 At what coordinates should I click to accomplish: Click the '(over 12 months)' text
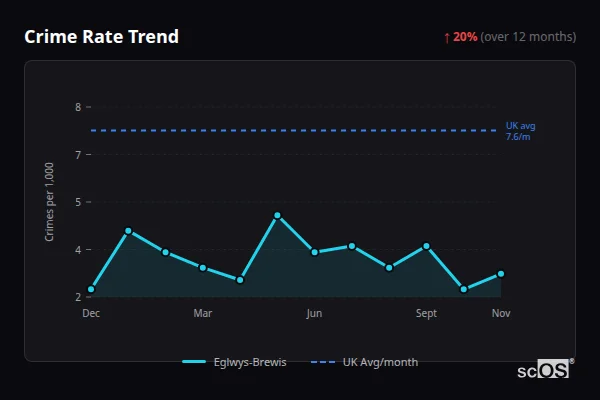528,37
